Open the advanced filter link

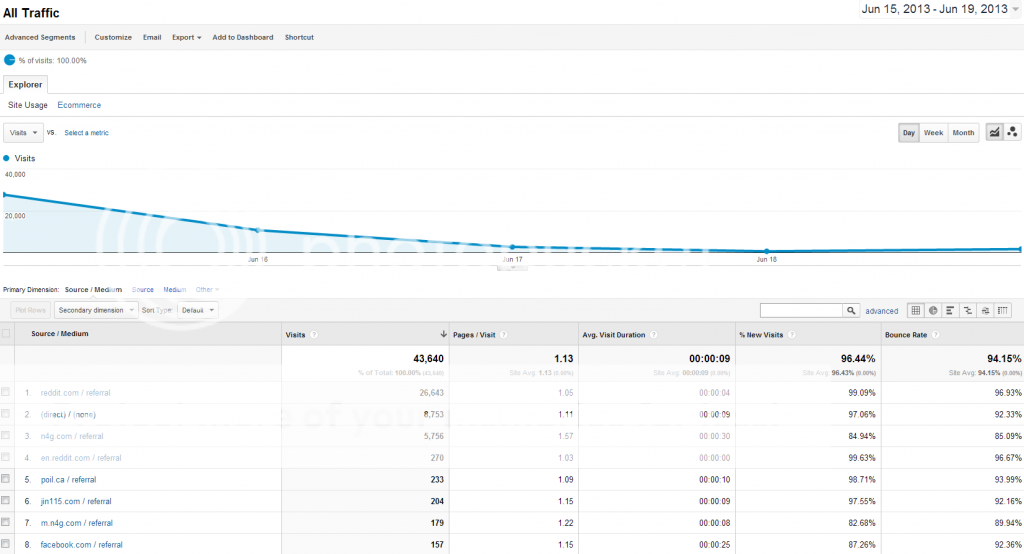tap(882, 311)
